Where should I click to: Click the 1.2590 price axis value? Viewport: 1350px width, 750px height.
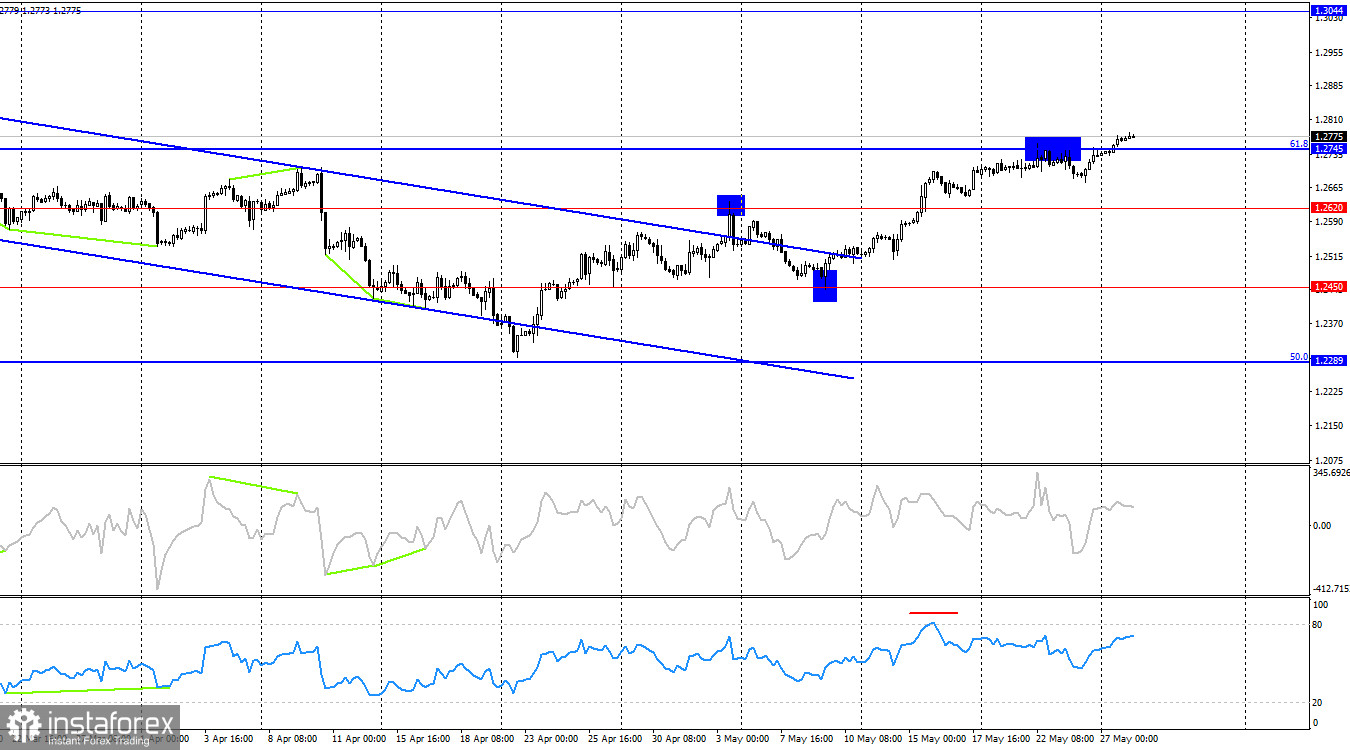click(1328, 222)
